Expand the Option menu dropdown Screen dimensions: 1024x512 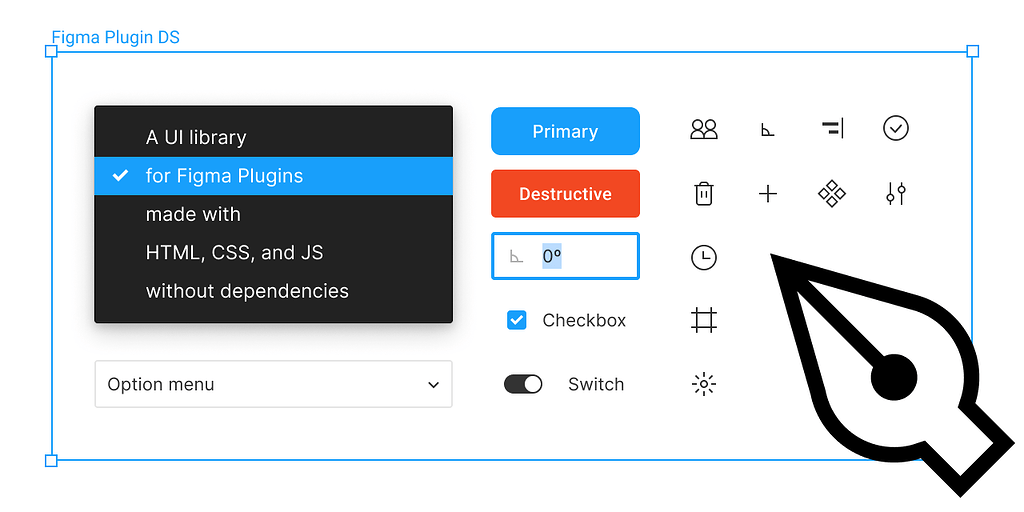pyautogui.click(x=273, y=384)
